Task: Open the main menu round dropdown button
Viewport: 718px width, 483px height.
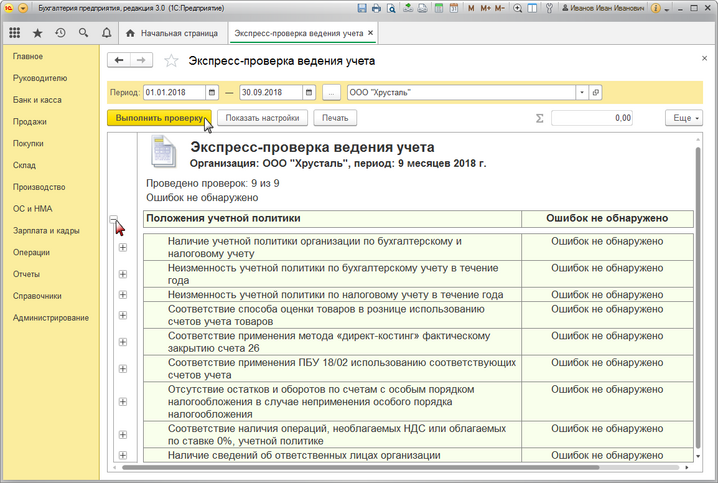Action: click(x=23, y=8)
